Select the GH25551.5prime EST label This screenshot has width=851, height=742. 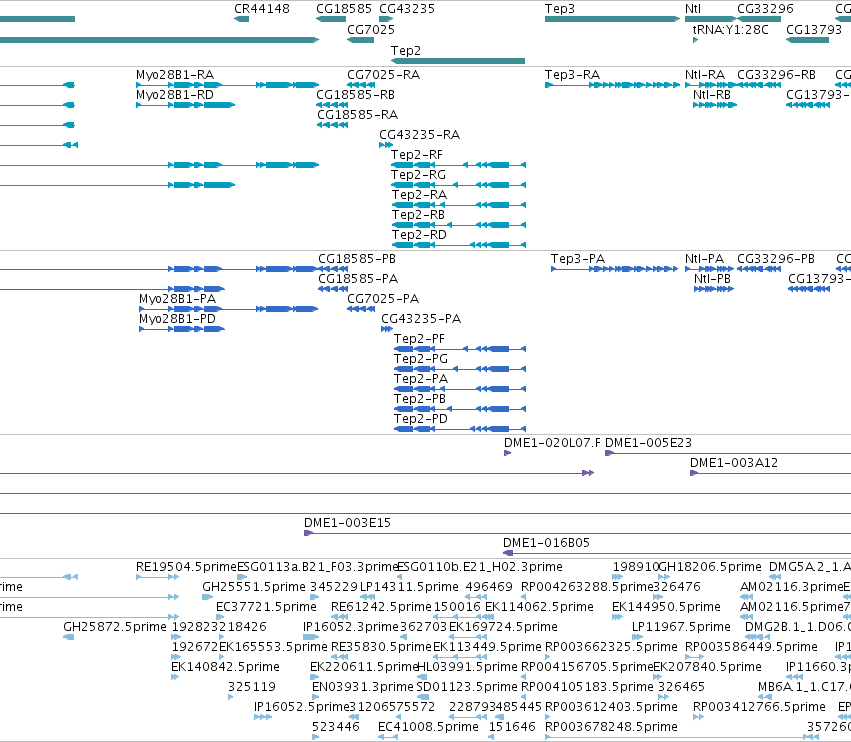tap(254, 587)
